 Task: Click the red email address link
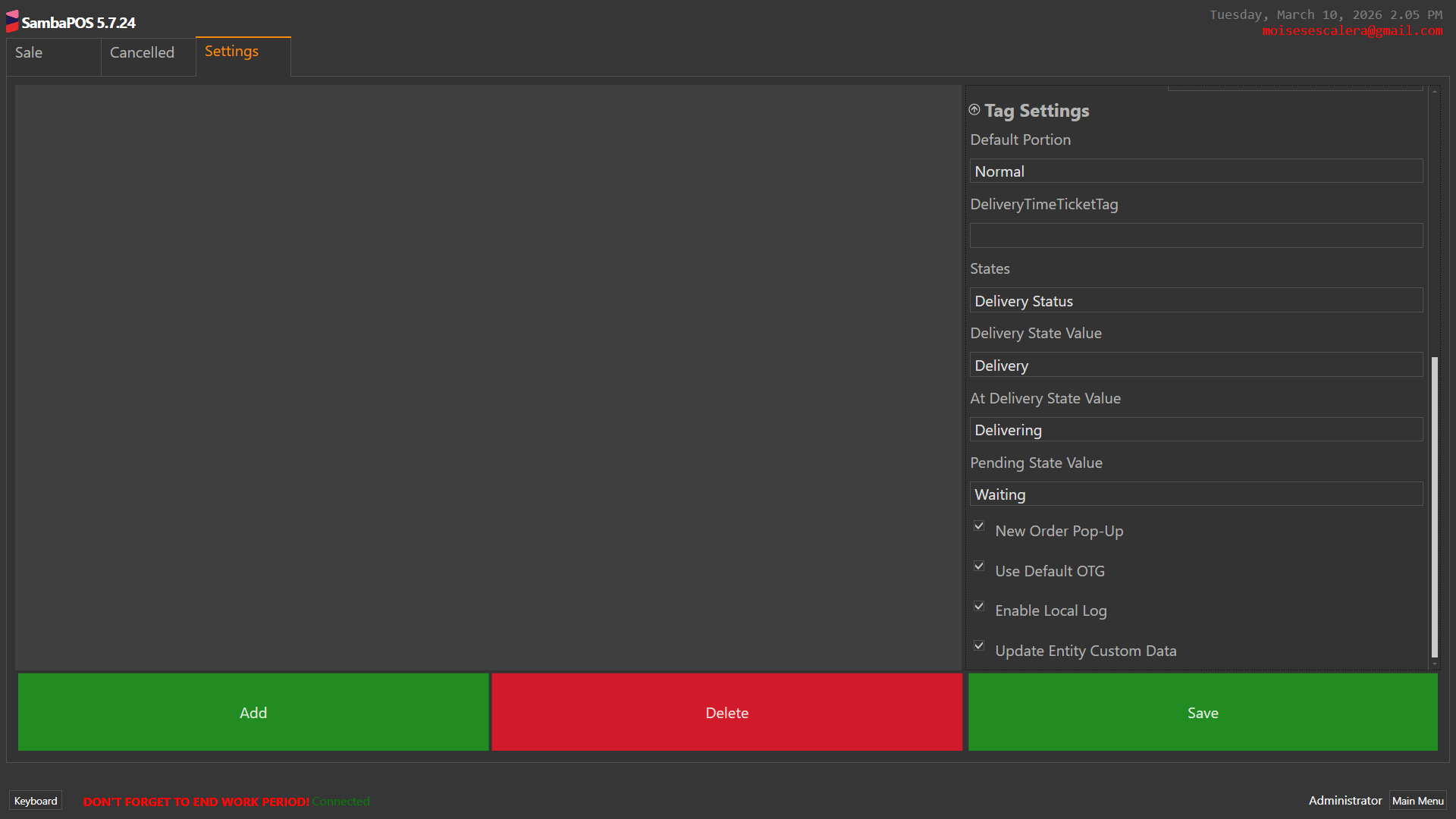pyautogui.click(x=1352, y=31)
